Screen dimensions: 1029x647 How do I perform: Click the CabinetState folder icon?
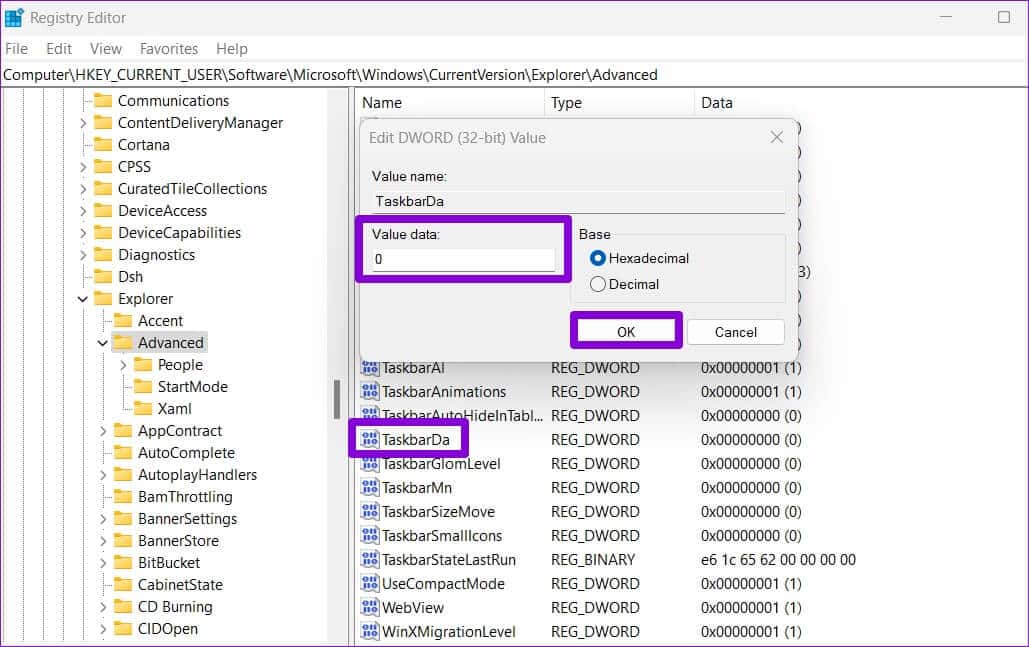(x=123, y=584)
